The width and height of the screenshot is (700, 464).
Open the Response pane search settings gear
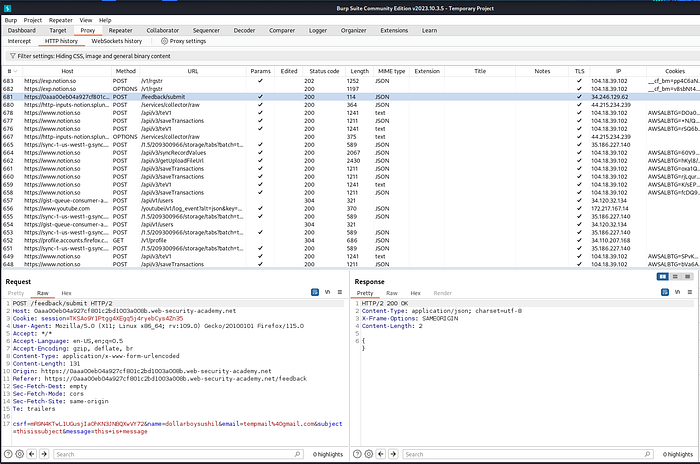click(x=369, y=454)
